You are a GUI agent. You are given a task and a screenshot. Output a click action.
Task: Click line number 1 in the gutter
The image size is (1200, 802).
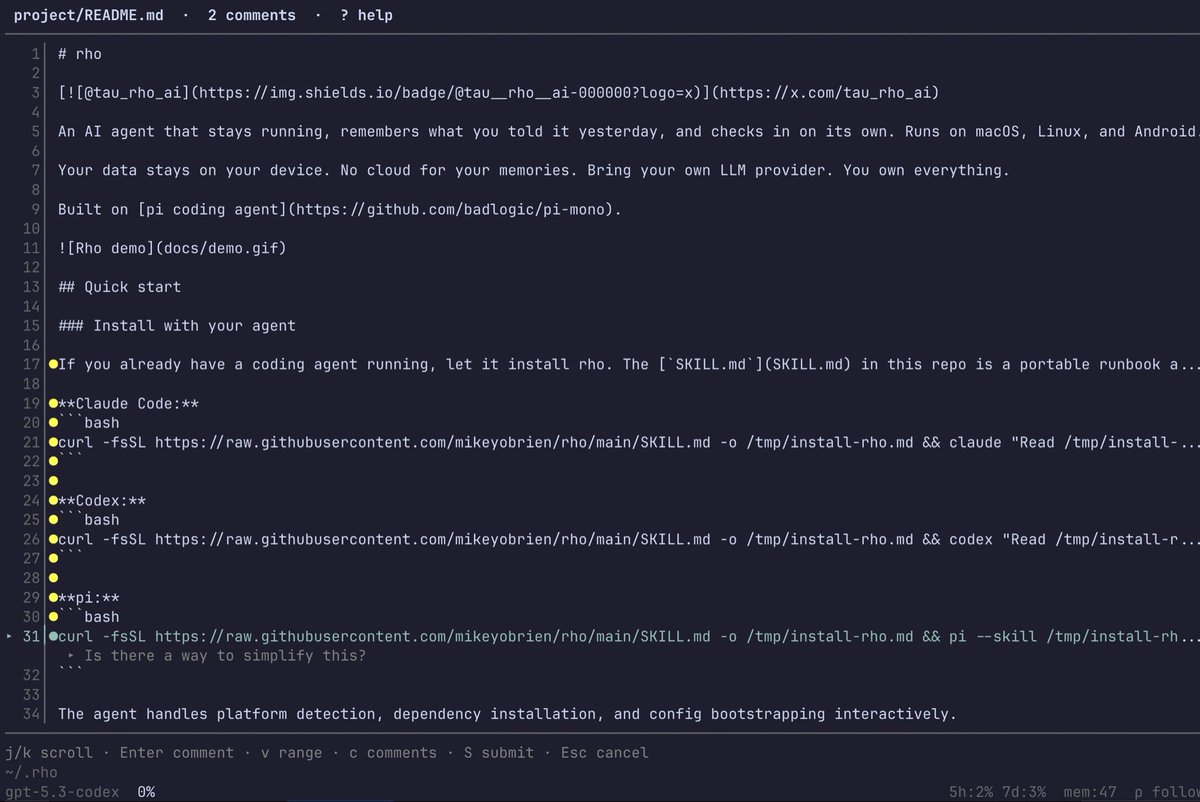coord(34,54)
